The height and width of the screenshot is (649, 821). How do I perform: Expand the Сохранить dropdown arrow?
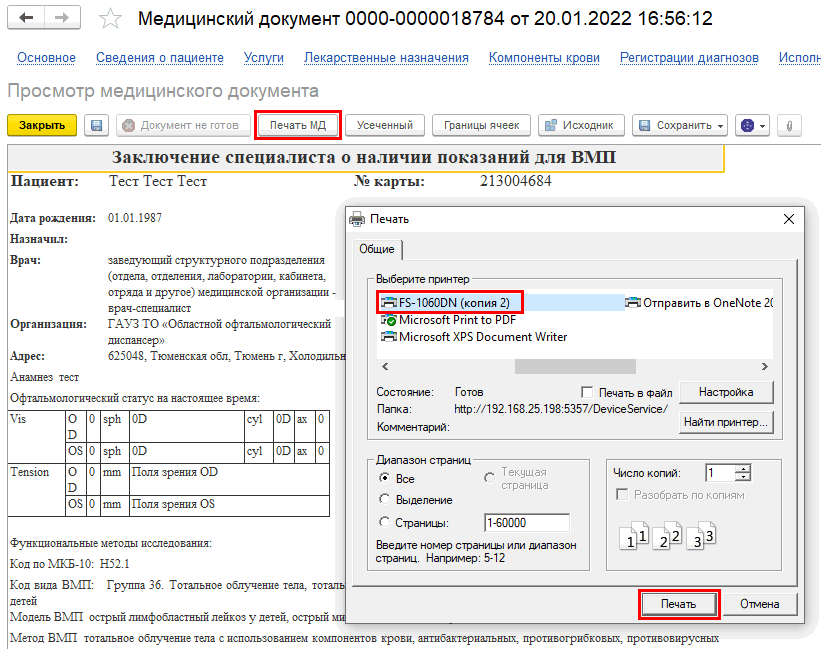click(x=720, y=126)
